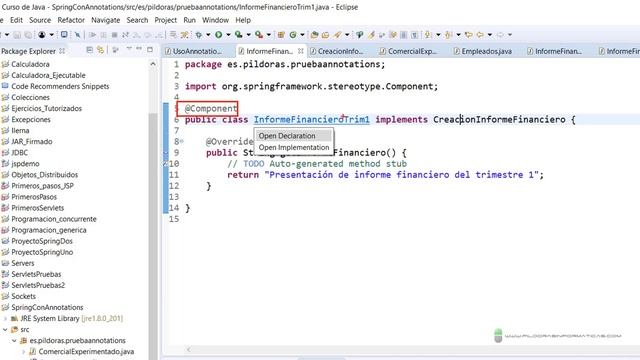Click the red Terminate icon
640x360 pixels.
pyautogui.click(x=115, y=35)
